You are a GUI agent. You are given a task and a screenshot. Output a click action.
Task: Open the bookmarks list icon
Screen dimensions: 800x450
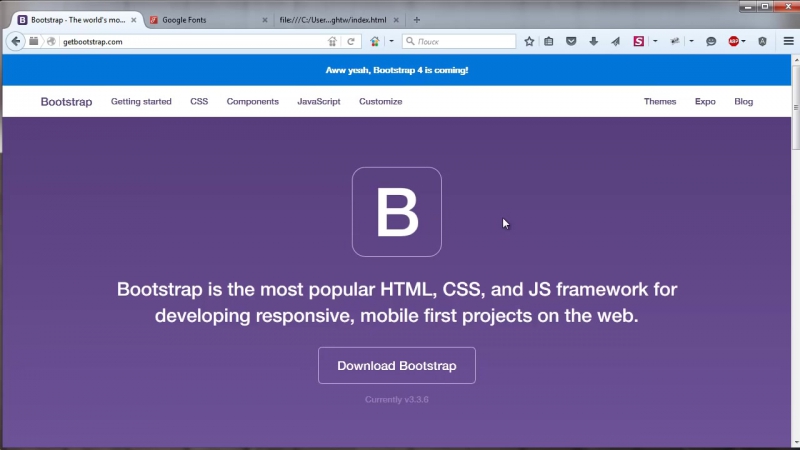pos(548,41)
